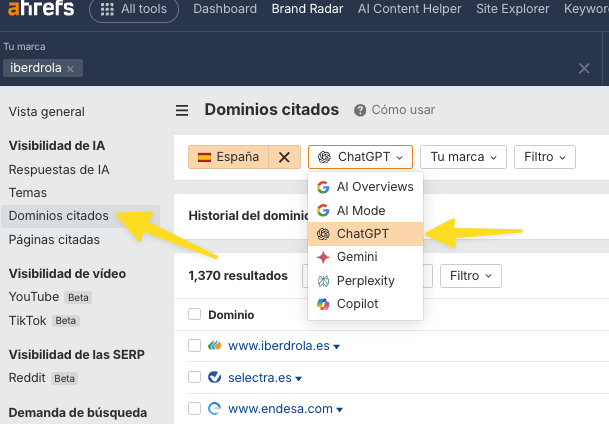The width and height of the screenshot is (609, 424).
Task: Open the Filtro dropdown beside results
Action: [x=471, y=276]
